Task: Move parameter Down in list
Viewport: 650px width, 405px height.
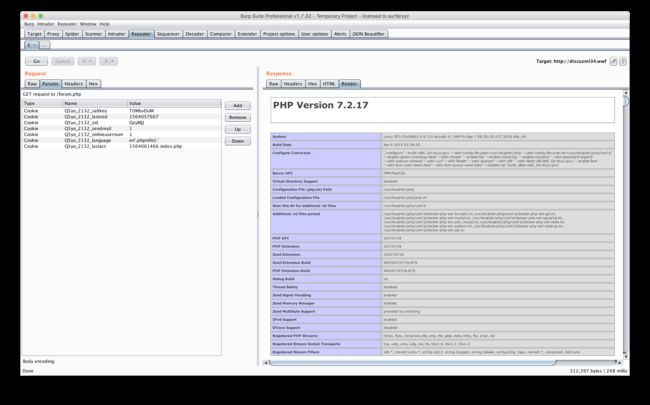Action: click(238, 141)
